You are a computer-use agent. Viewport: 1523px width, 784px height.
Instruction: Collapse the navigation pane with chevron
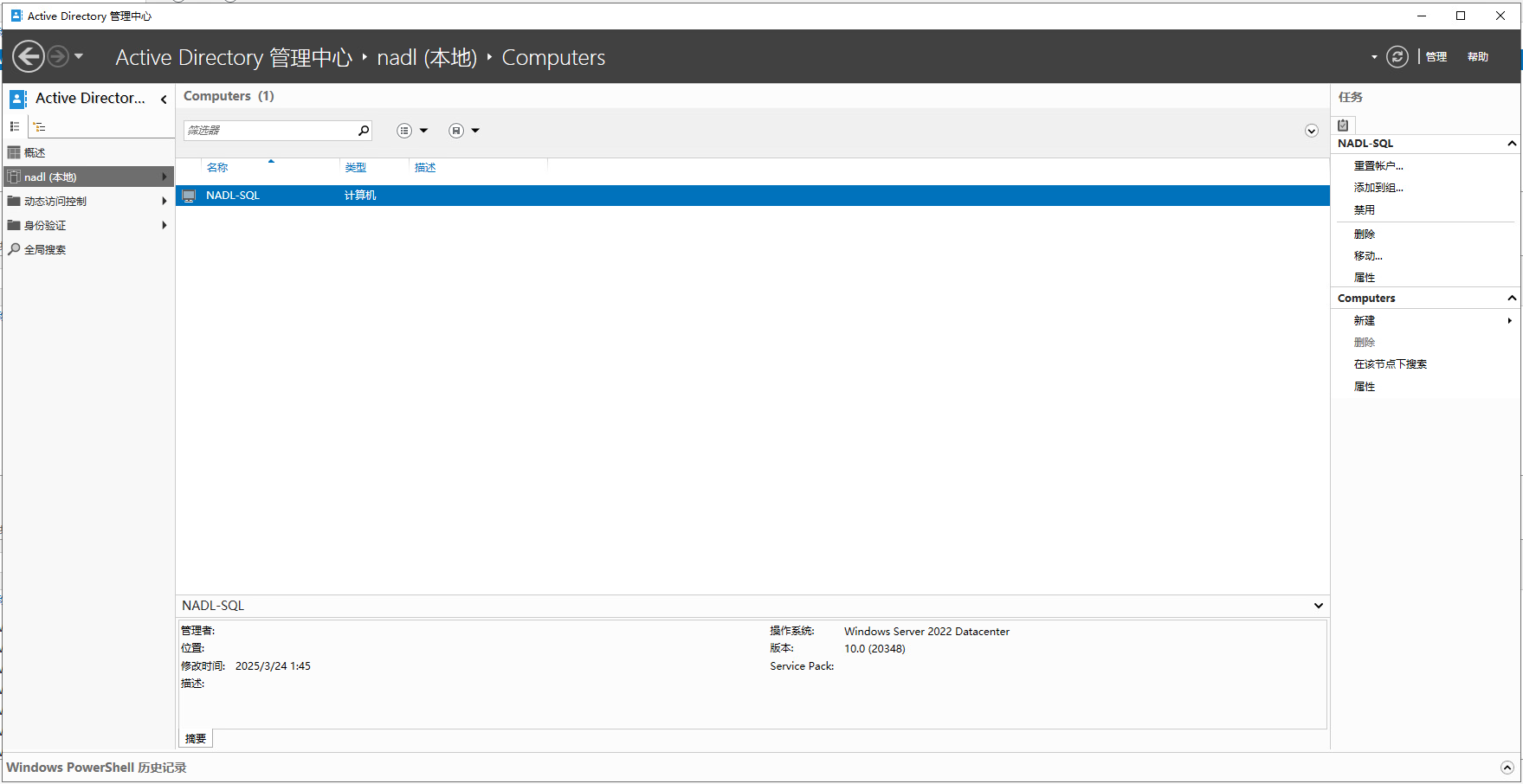pyautogui.click(x=164, y=100)
